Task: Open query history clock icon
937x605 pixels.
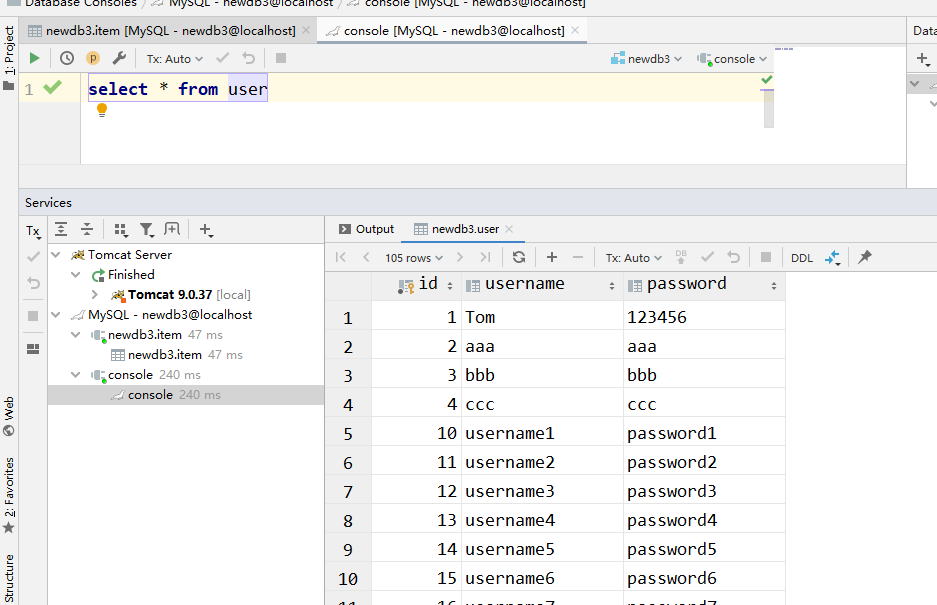Action: pos(67,58)
